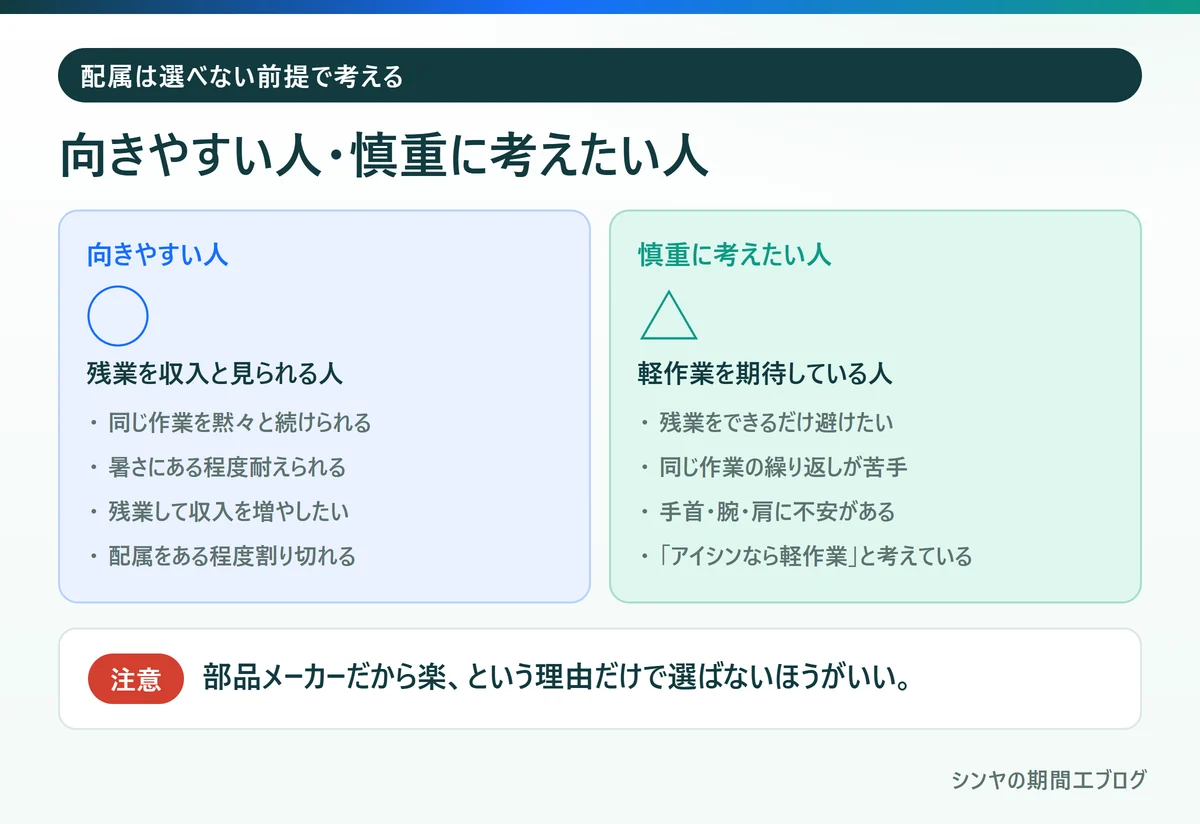
Task: Select the subheading 軽作業を期待している人
Action: [x=765, y=374]
